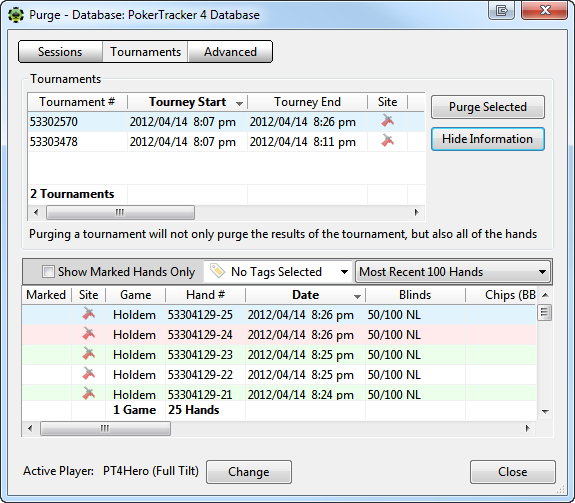Click the Site header in hands table

pyautogui.click(x=88, y=295)
